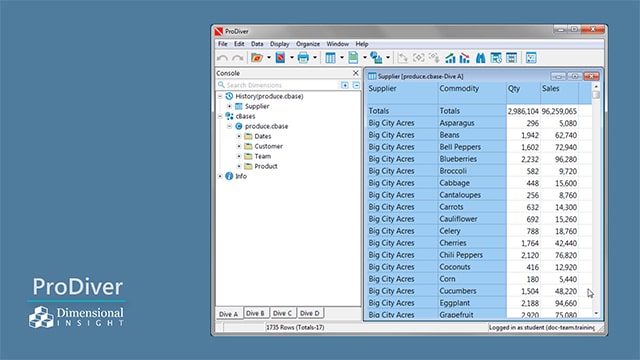Click the sort descending bars icon
The width and height of the screenshot is (640, 360).
coord(465,58)
